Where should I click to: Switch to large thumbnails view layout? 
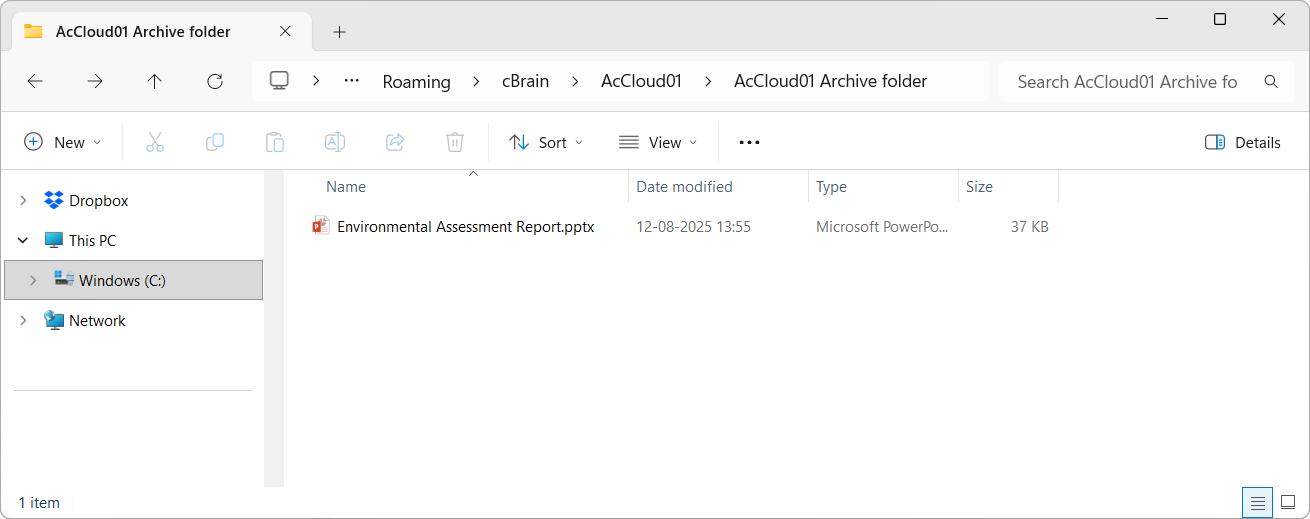coord(1288,502)
